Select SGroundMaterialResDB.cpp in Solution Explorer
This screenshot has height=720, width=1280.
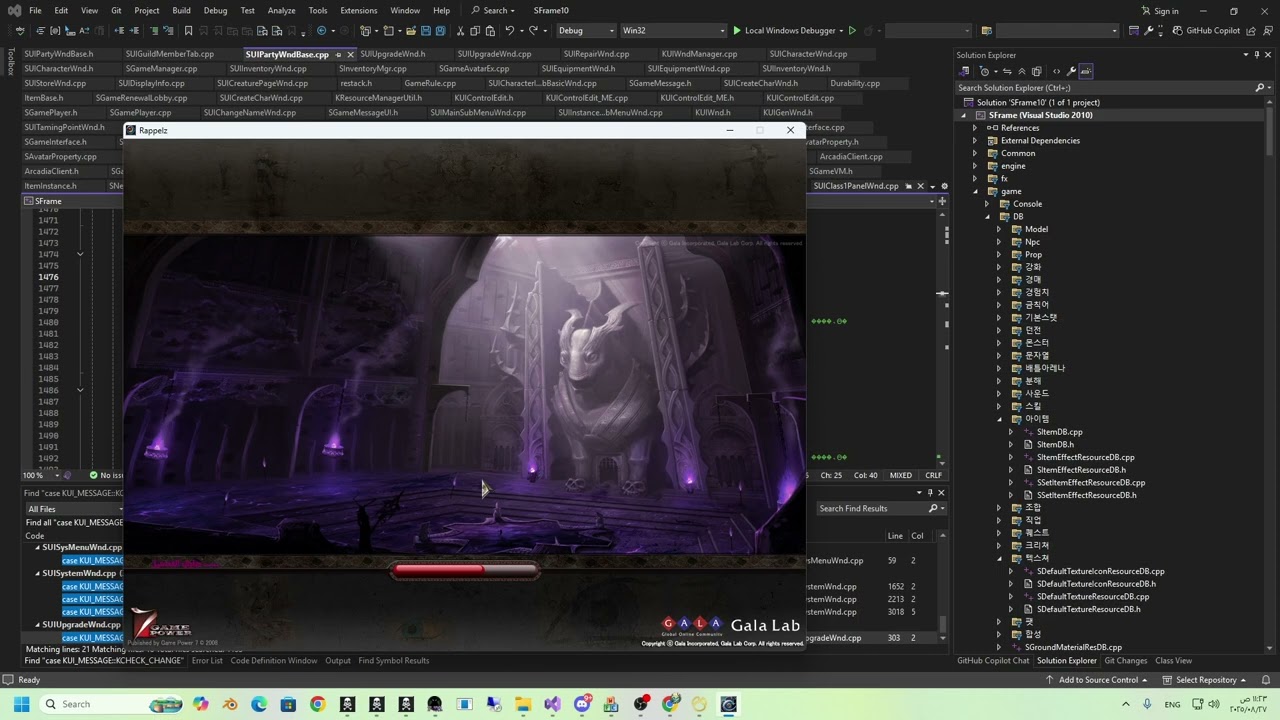coord(1073,647)
